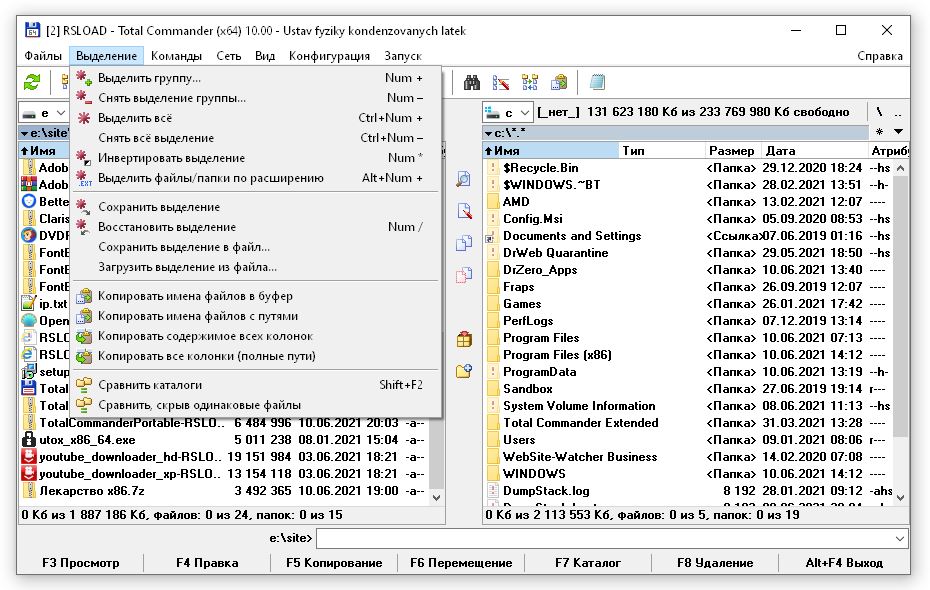
Task: Choose Сохранить выделение в файл...
Action: coord(256,247)
